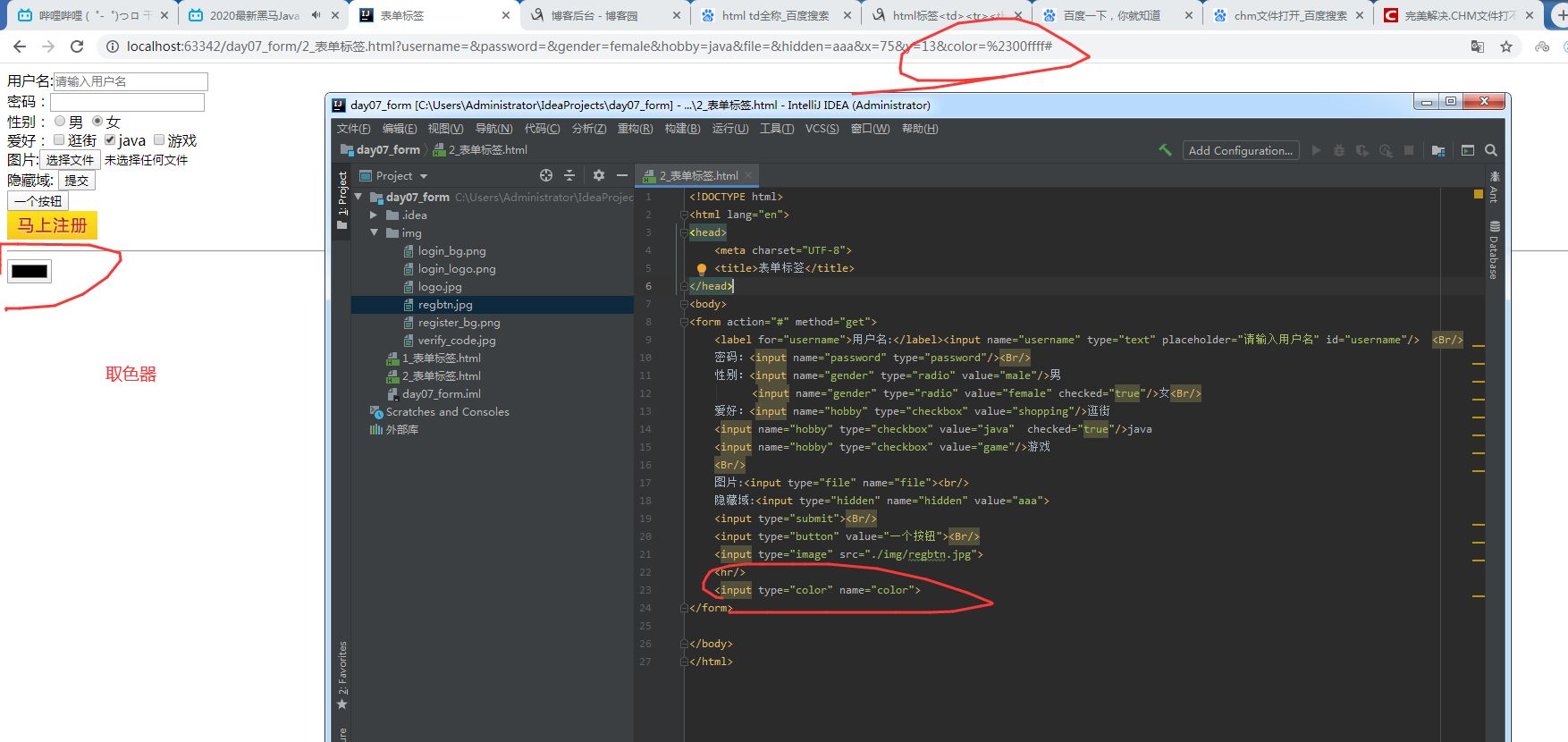
Task: Check the 逛街 hobby checkbox
Action: [x=59, y=139]
